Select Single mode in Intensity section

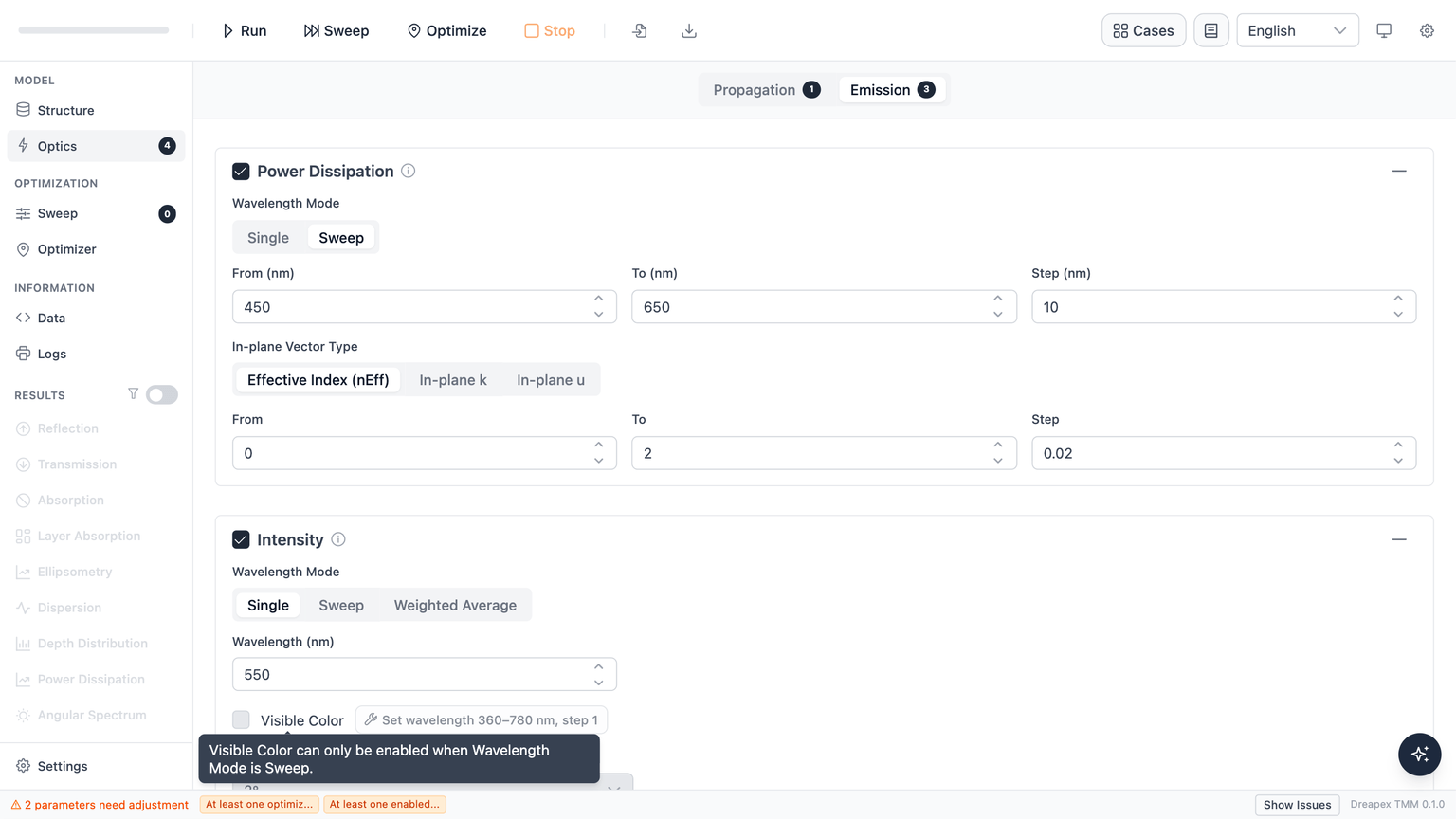268,606
